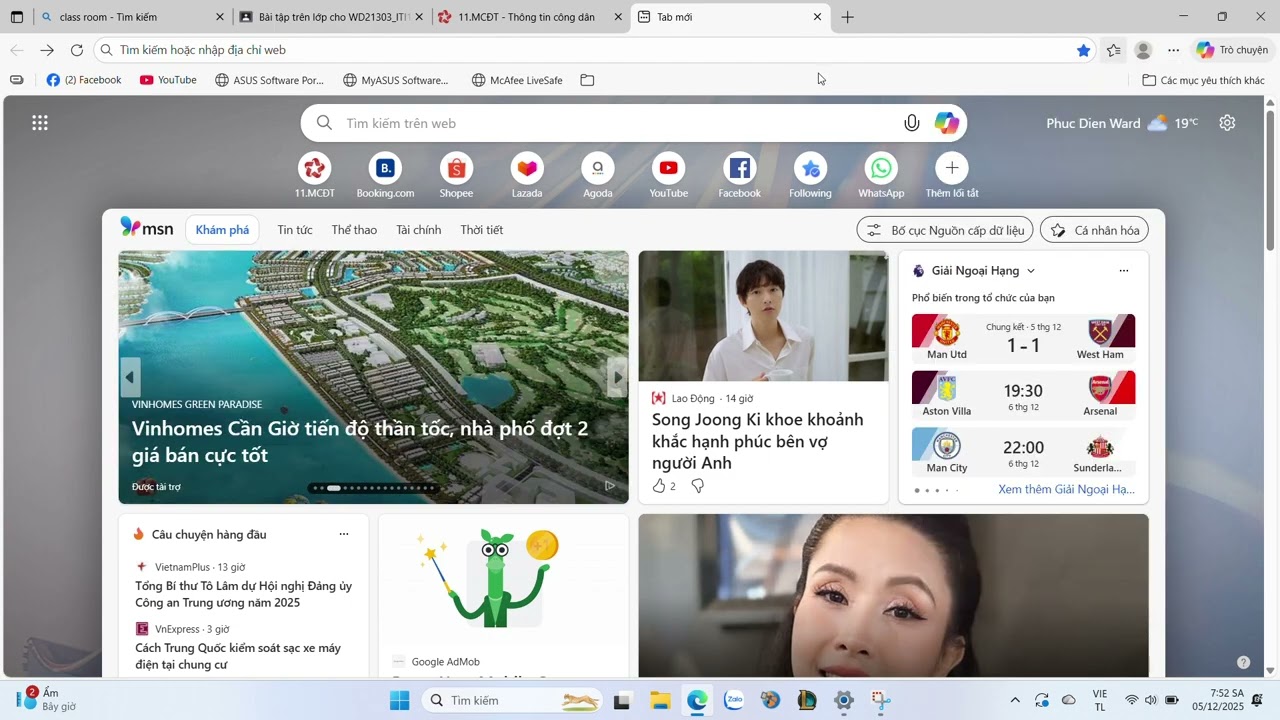The image size is (1280, 720).
Task: Select the Tài chính tab
Action: point(418,230)
